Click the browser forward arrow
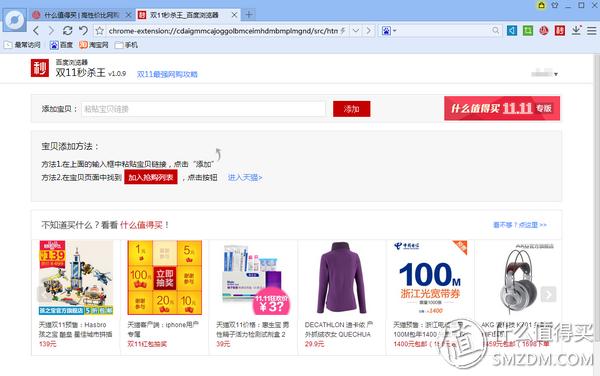 pos(51,31)
